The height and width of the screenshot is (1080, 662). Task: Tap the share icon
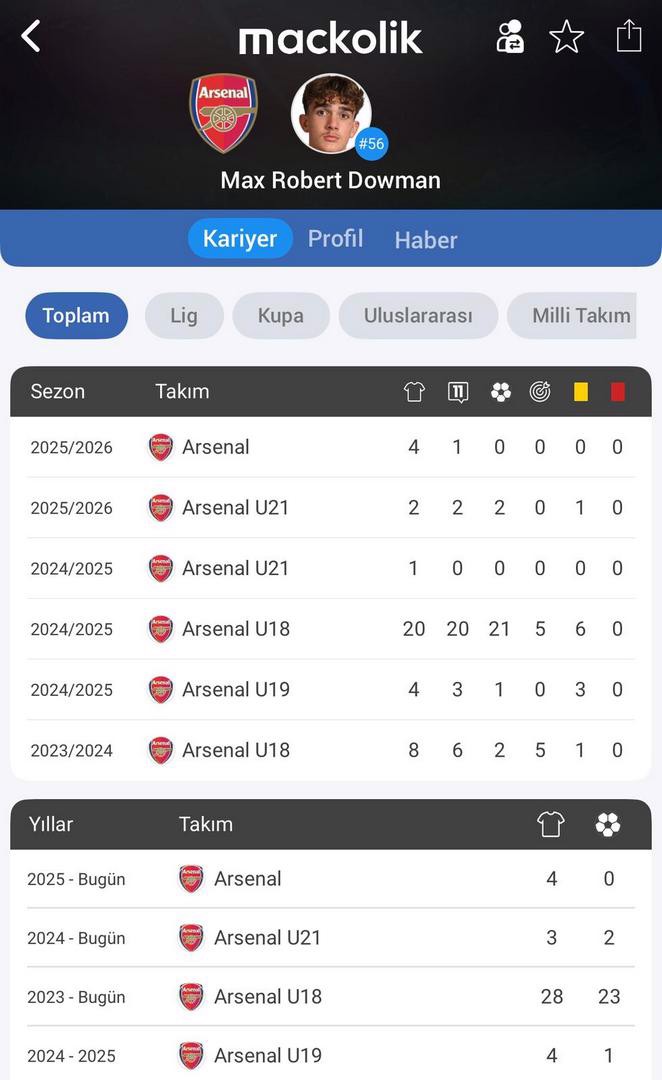pos(628,36)
